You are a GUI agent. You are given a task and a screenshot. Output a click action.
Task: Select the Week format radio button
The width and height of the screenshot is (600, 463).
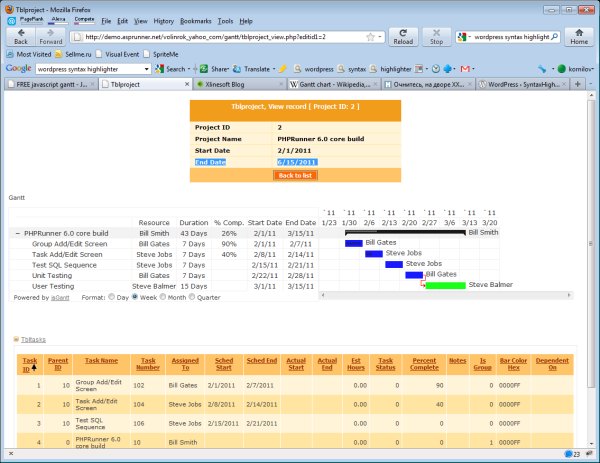tap(135, 297)
